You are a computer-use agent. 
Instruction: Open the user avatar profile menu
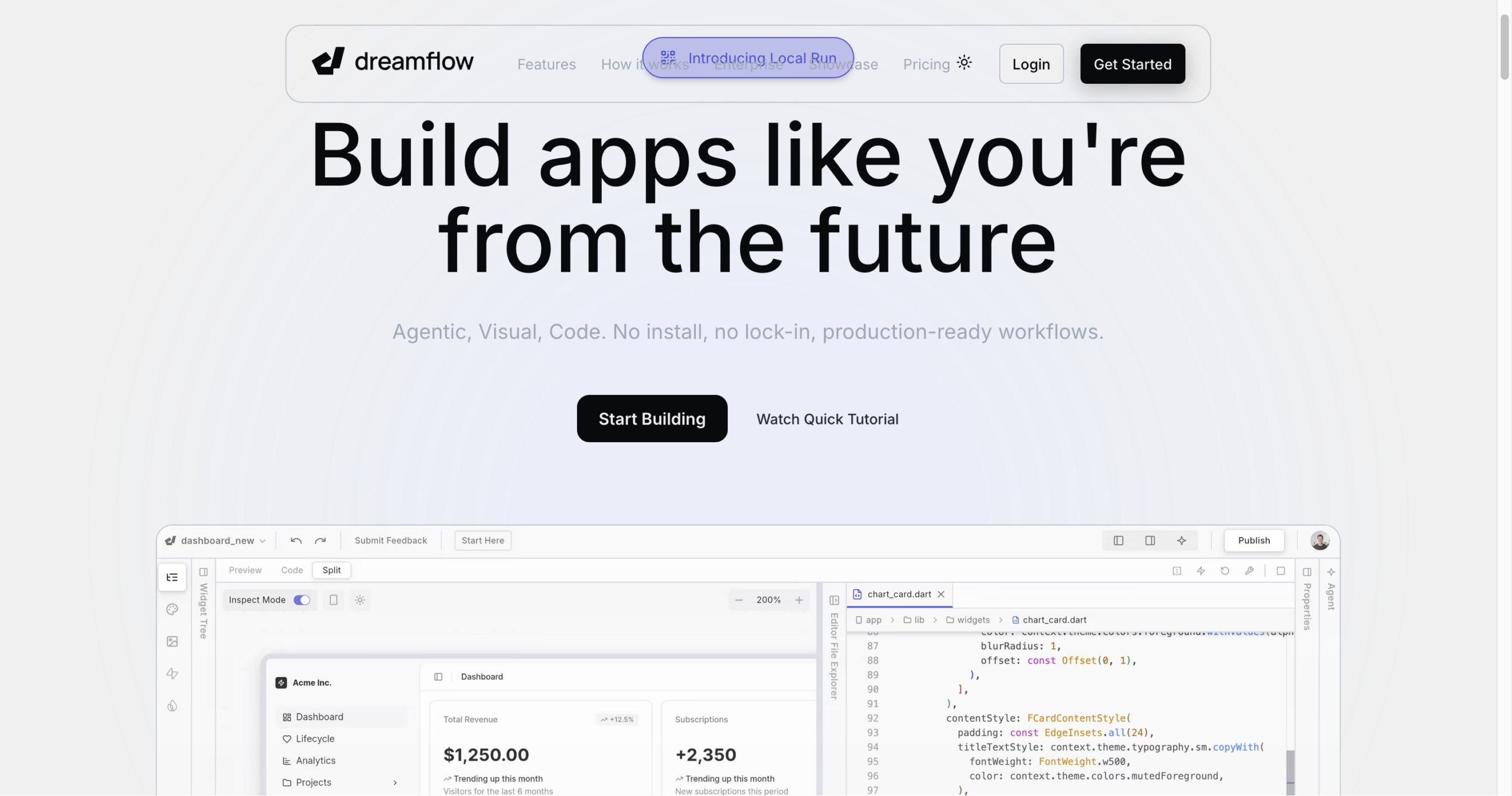tap(1319, 540)
